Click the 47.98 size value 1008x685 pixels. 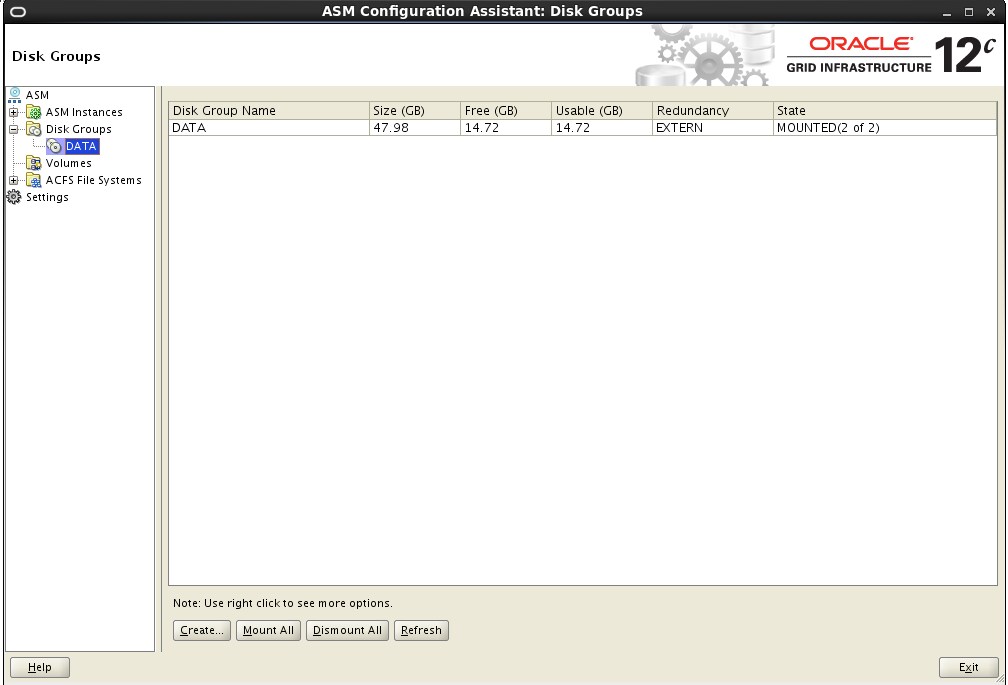(x=415, y=128)
